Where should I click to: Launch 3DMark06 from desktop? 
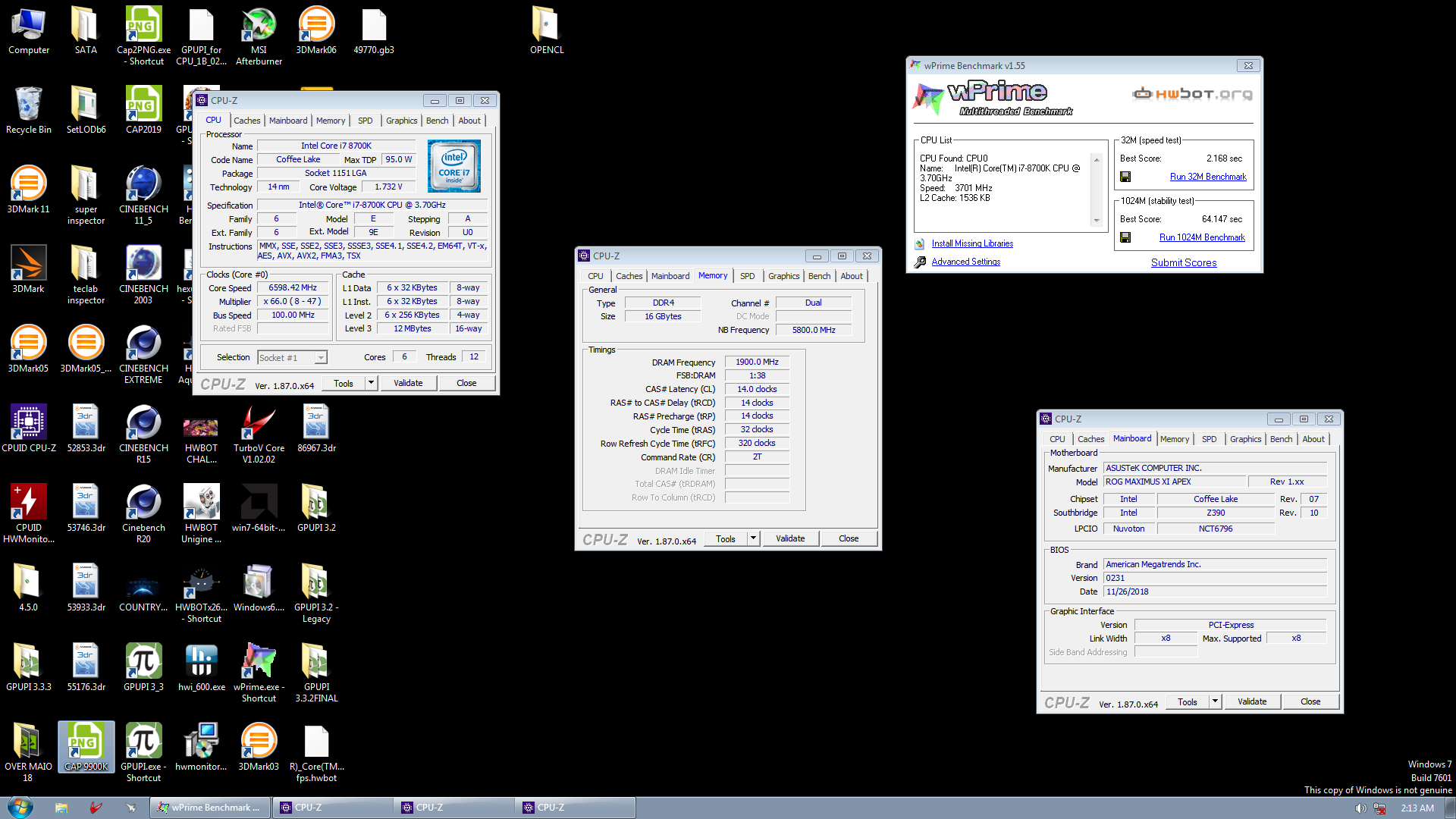tap(316, 31)
